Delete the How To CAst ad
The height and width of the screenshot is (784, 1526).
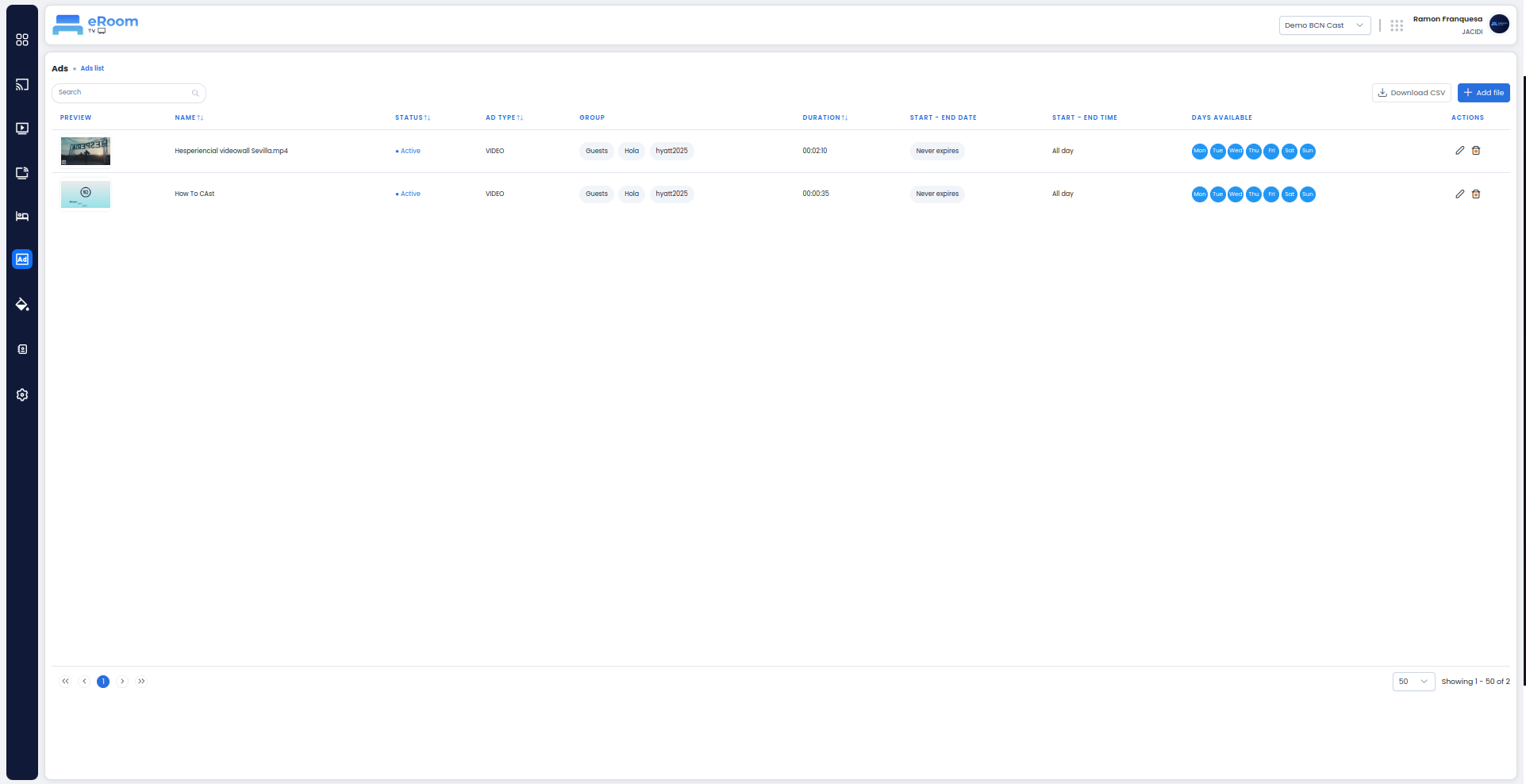coord(1476,194)
